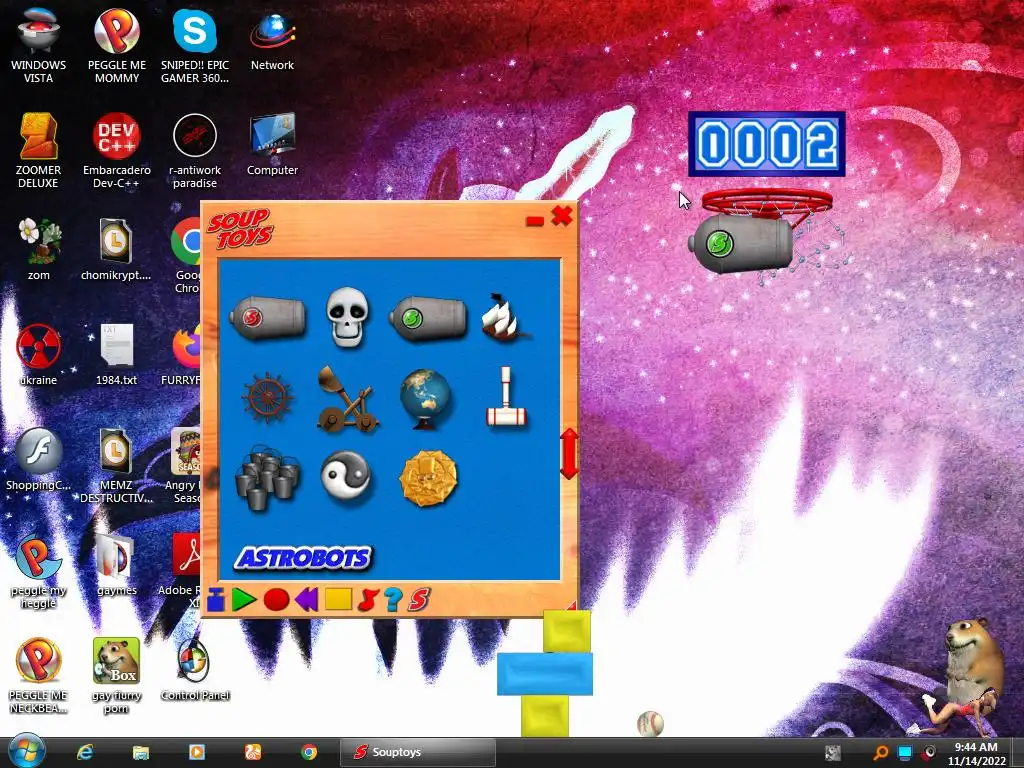Image resolution: width=1024 pixels, height=768 pixels.
Task: Click the red basketball hoop on the desktop
Action: pos(767,202)
